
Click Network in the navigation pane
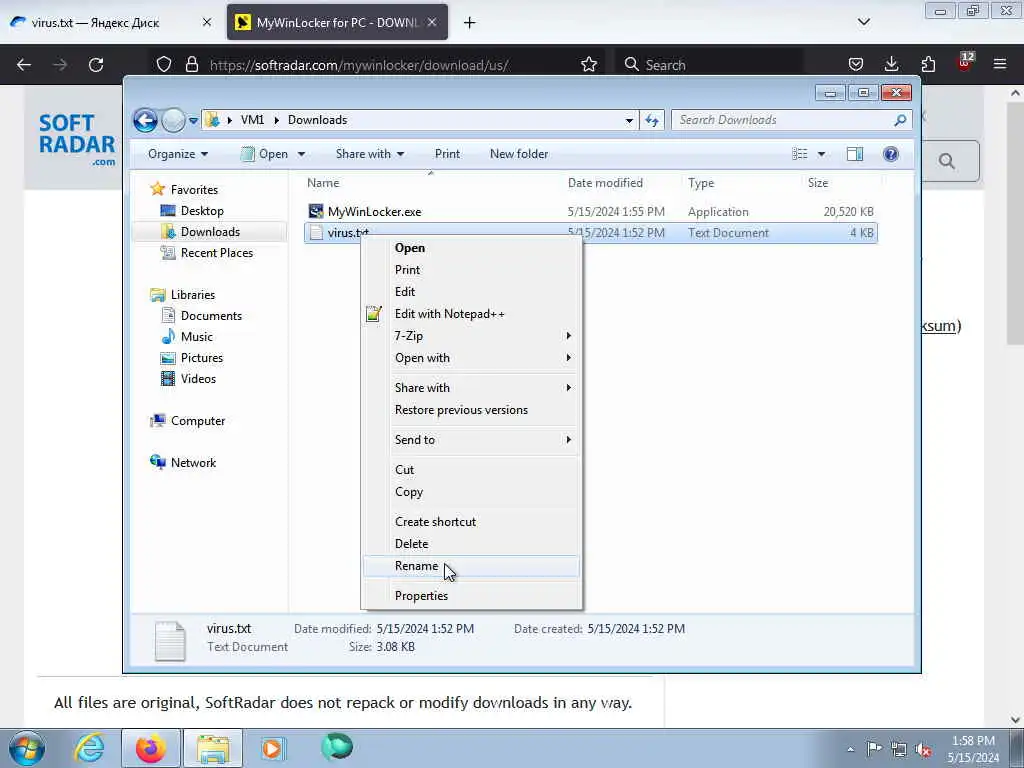pyautogui.click(x=193, y=463)
